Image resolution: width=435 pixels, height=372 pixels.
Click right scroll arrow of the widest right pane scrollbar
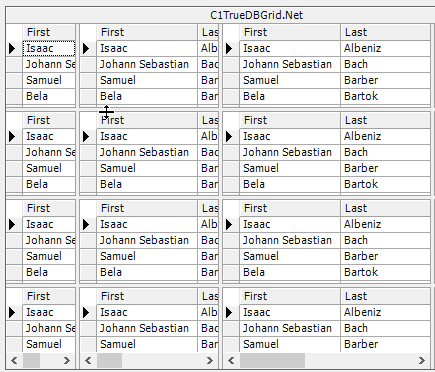(422, 360)
